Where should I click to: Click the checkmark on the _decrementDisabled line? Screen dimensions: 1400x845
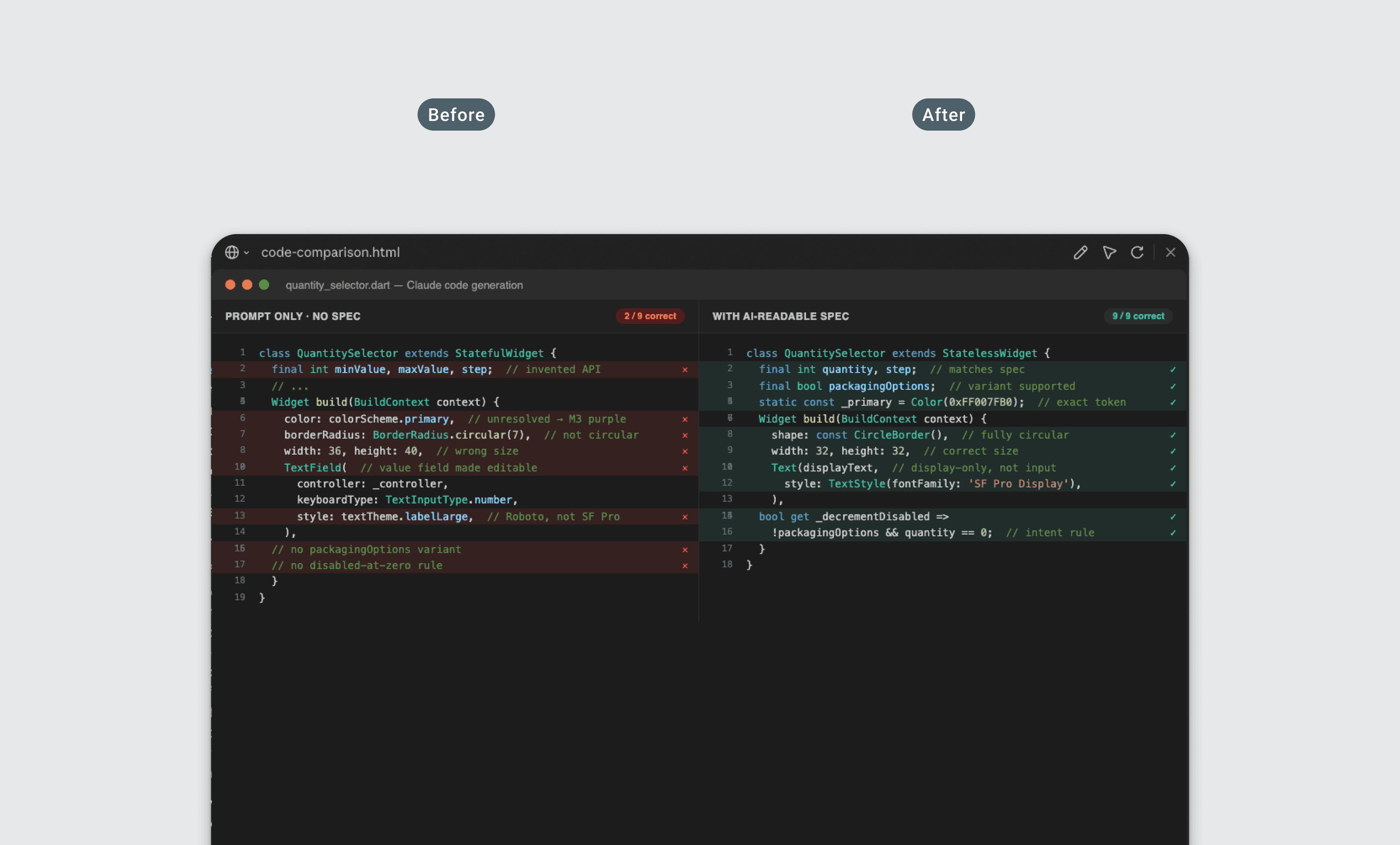click(x=1173, y=517)
